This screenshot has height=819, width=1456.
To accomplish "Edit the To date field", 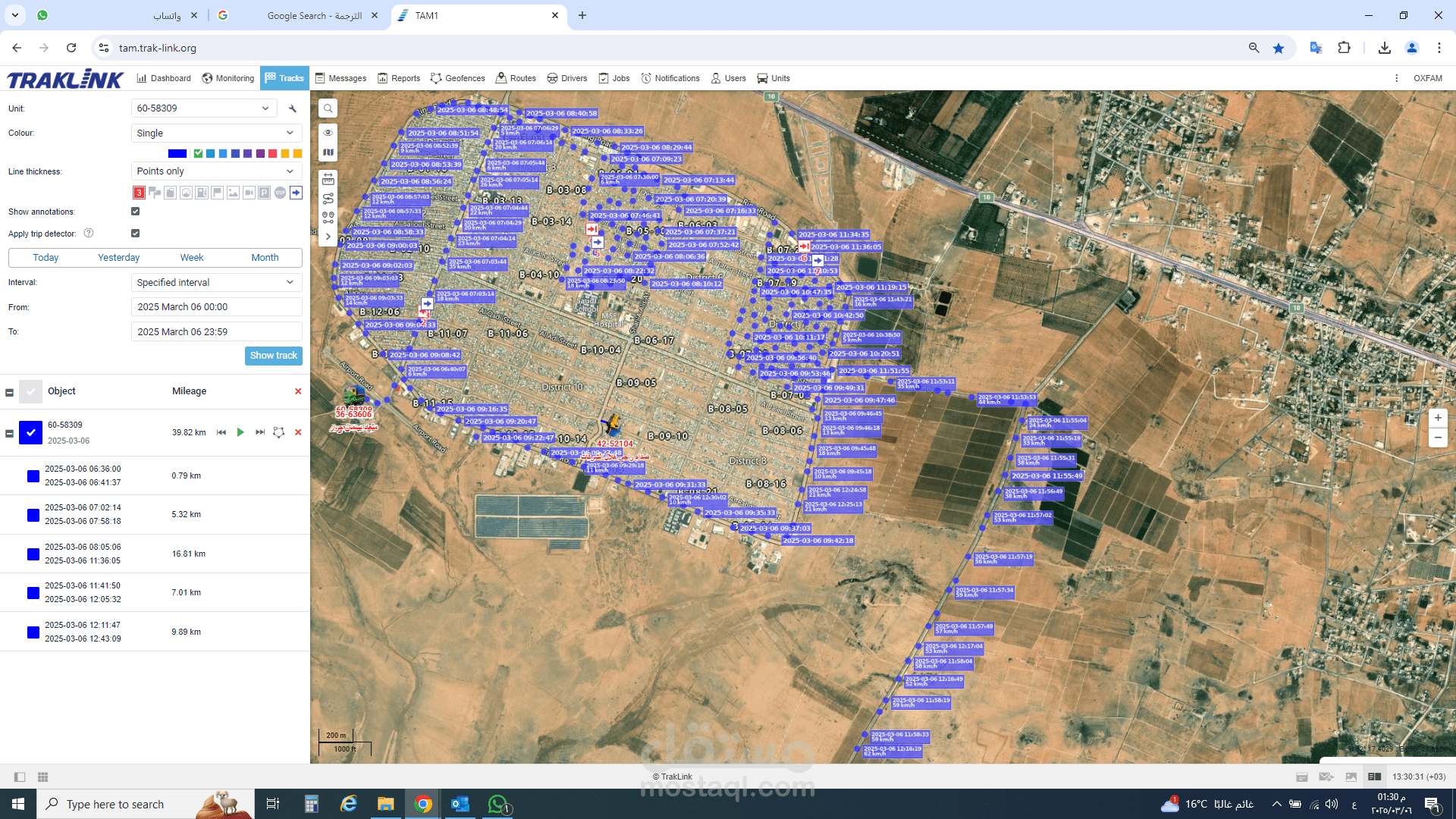I will (x=216, y=331).
